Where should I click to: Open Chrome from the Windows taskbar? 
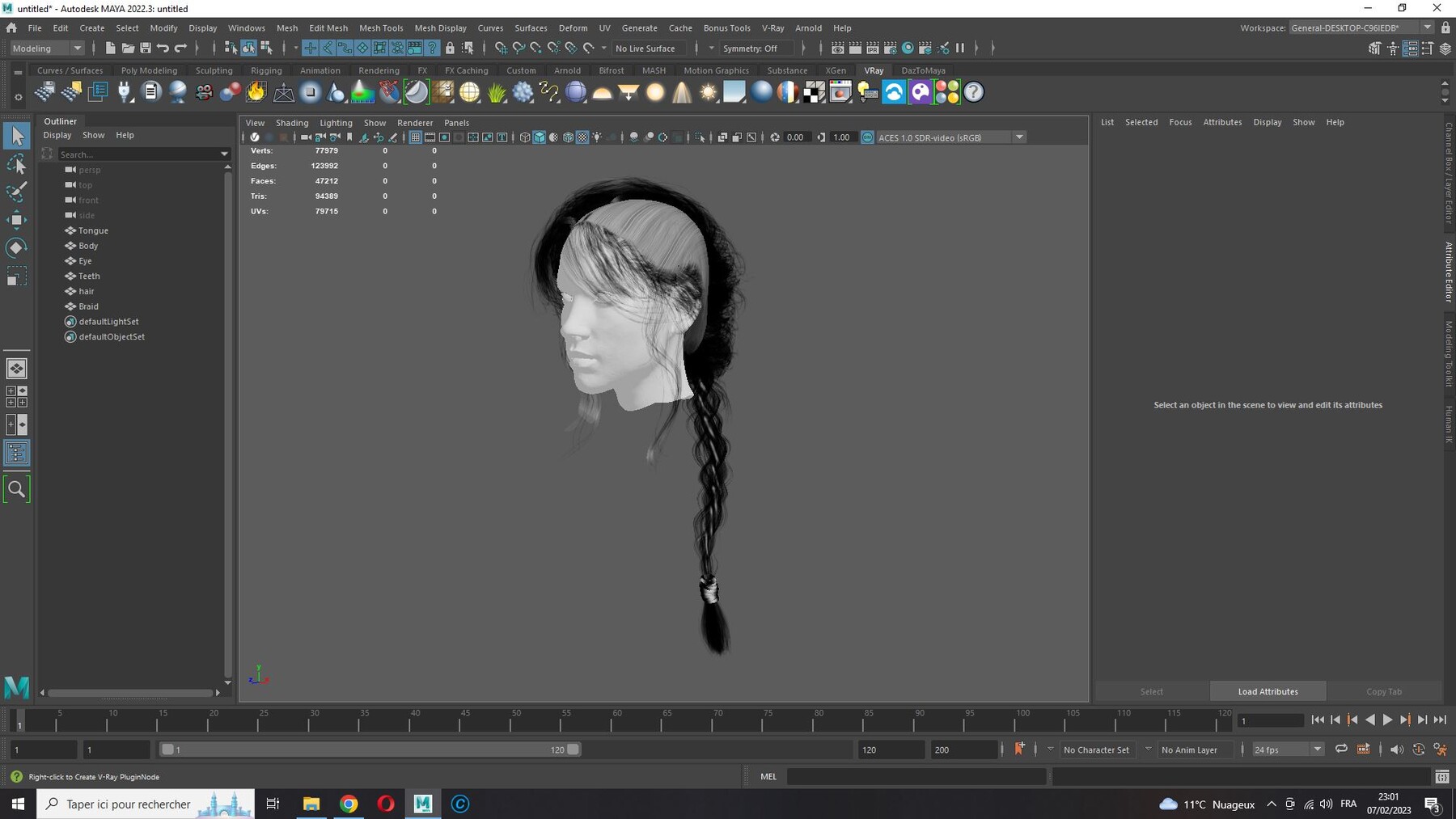349,804
